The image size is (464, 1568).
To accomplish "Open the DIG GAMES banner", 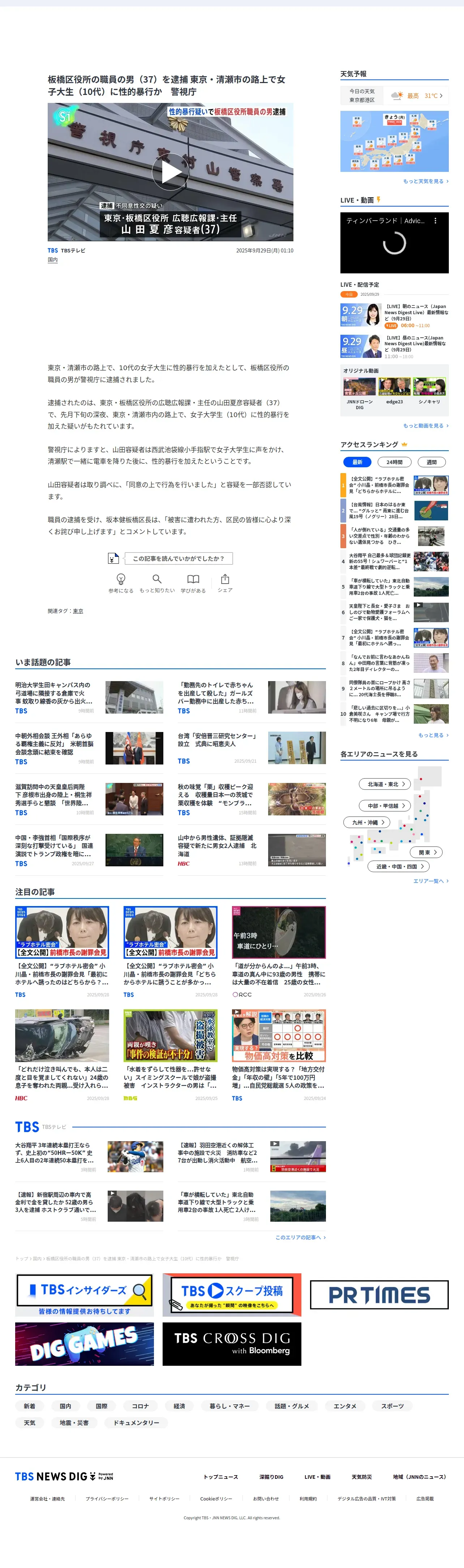I will [x=85, y=1344].
